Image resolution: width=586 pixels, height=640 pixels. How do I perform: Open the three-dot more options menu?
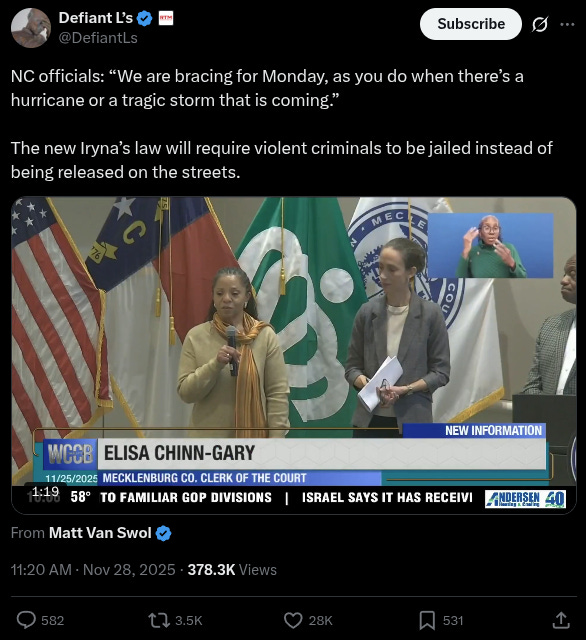[x=567, y=24]
